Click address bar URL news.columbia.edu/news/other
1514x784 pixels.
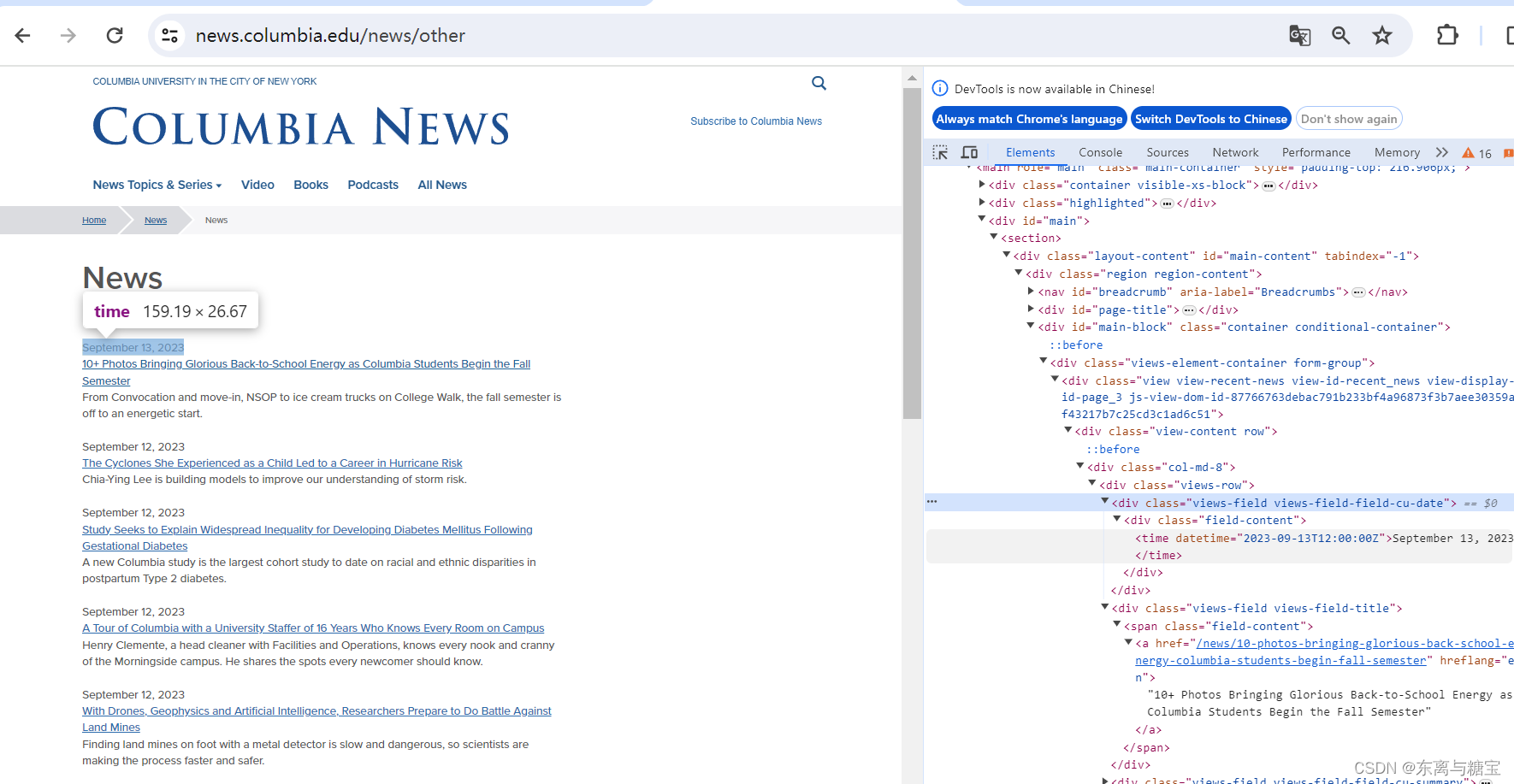pyautogui.click(x=330, y=35)
